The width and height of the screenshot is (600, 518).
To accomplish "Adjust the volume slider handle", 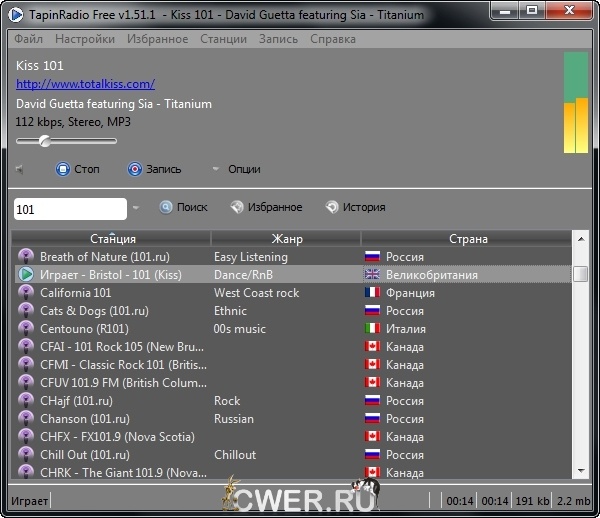I will click(x=44, y=141).
